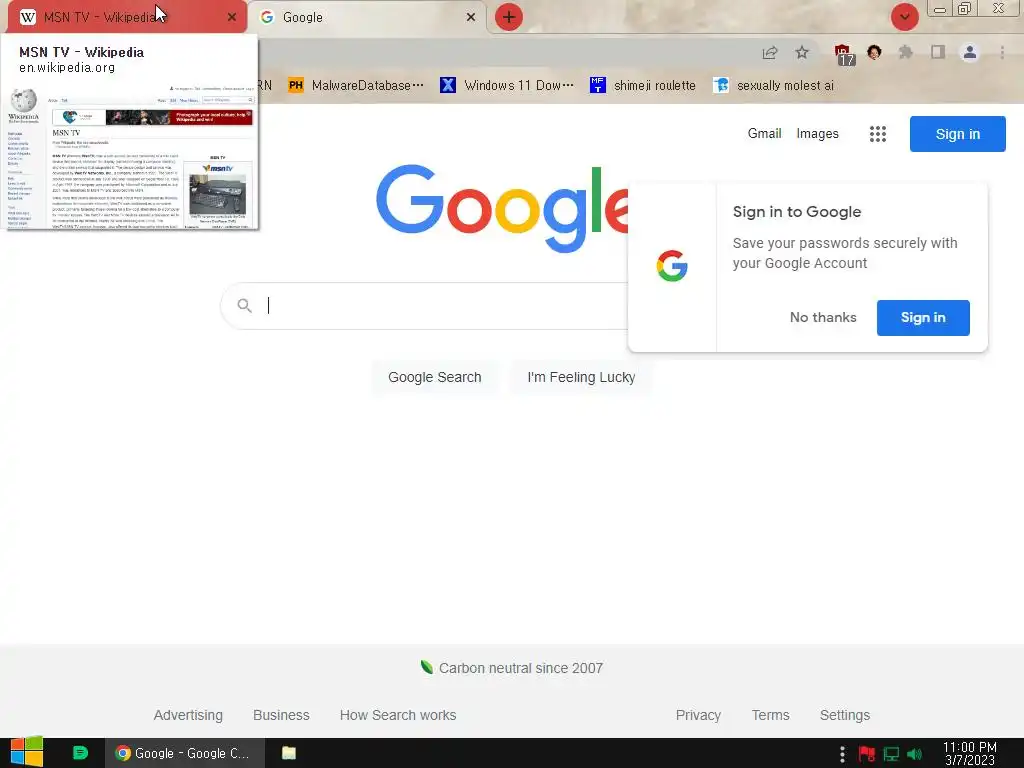Open a new tab with the plus button

[x=509, y=17]
